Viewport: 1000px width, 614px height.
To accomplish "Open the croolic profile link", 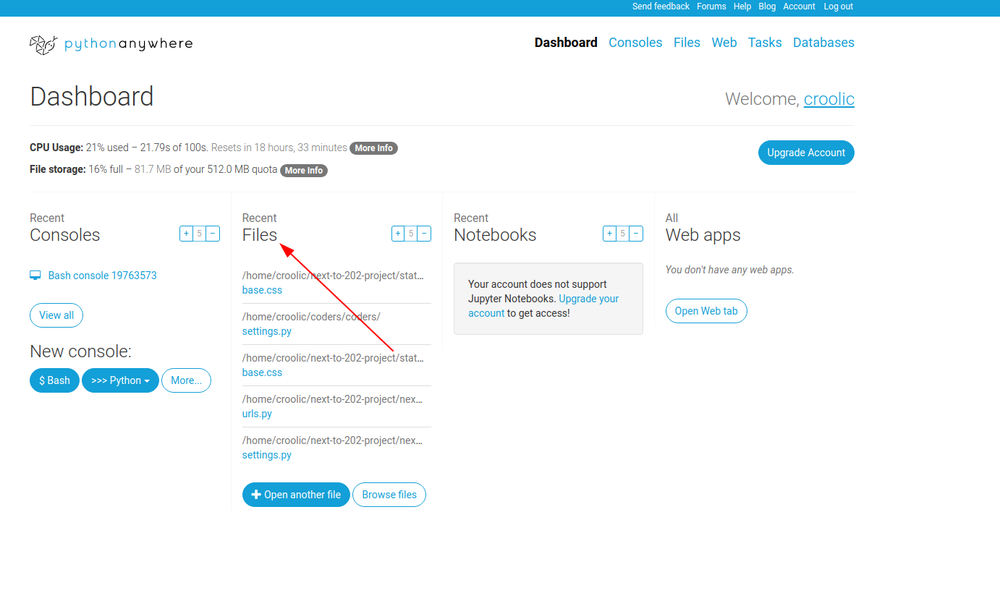I will click(829, 99).
